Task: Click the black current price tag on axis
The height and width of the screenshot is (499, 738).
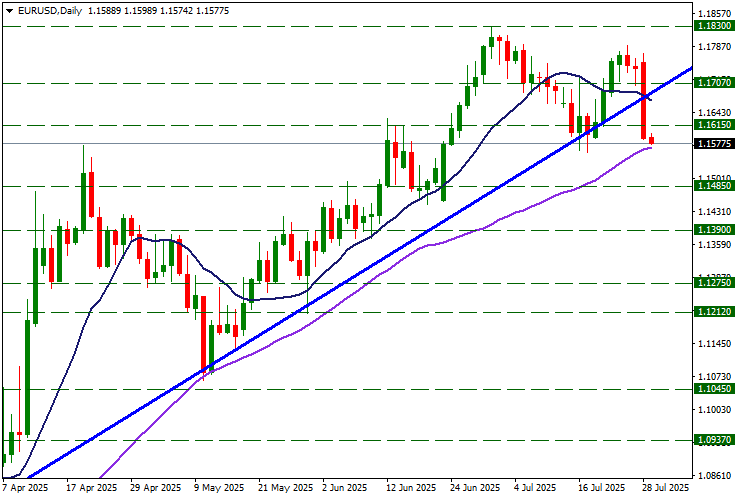Action: (714, 143)
